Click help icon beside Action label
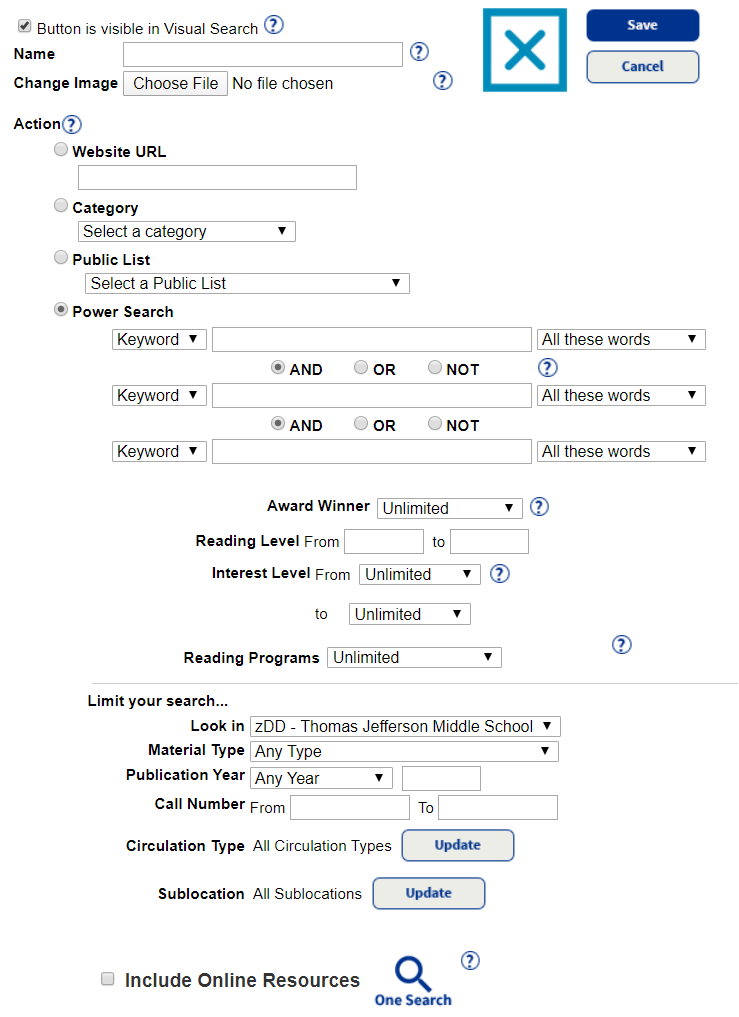Image resolution: width=739 pixels, height=1017 pixels. tap(71, 125)
